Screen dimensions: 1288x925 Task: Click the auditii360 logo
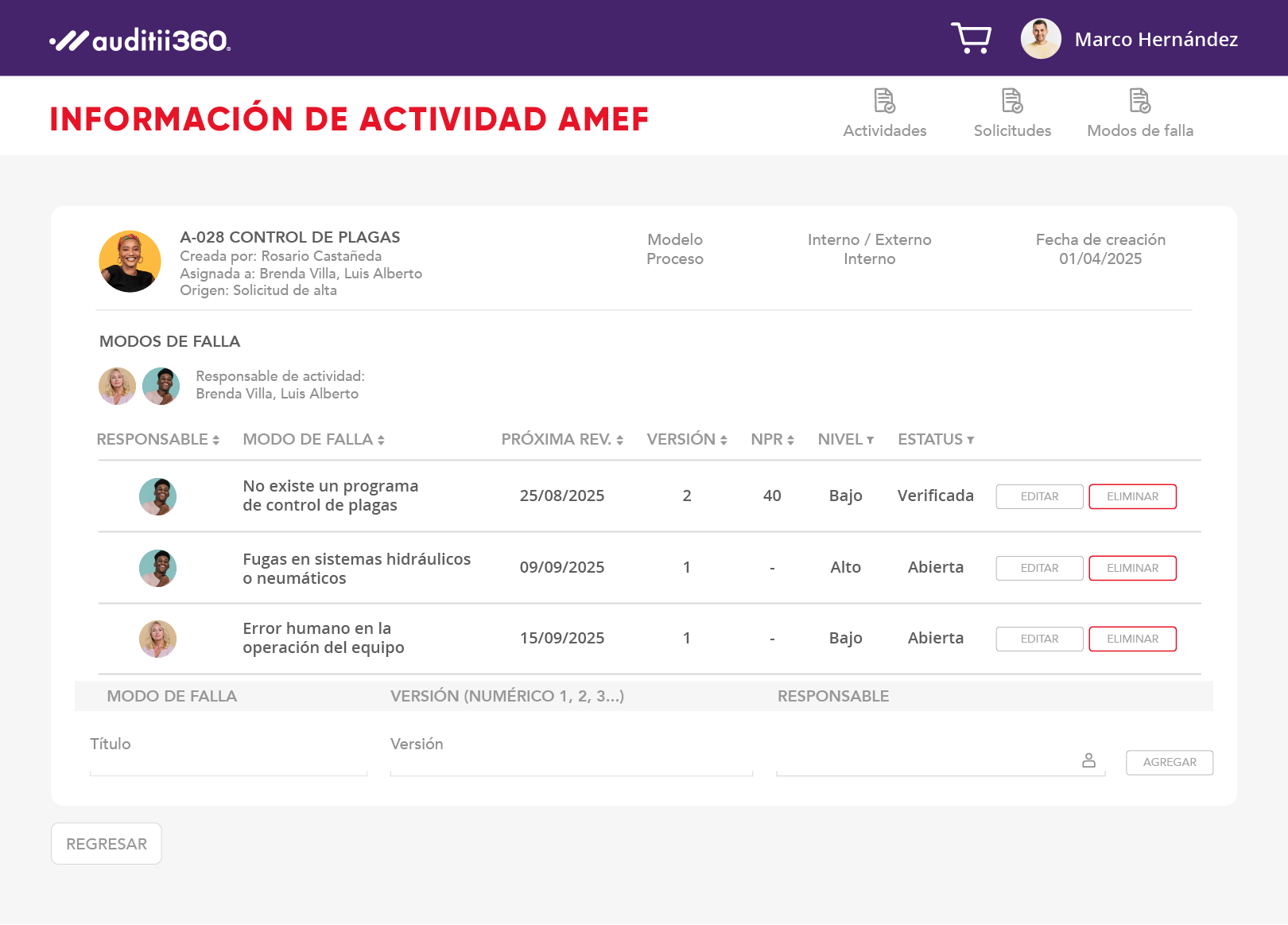pyautogui.click(x=140, y=40)
